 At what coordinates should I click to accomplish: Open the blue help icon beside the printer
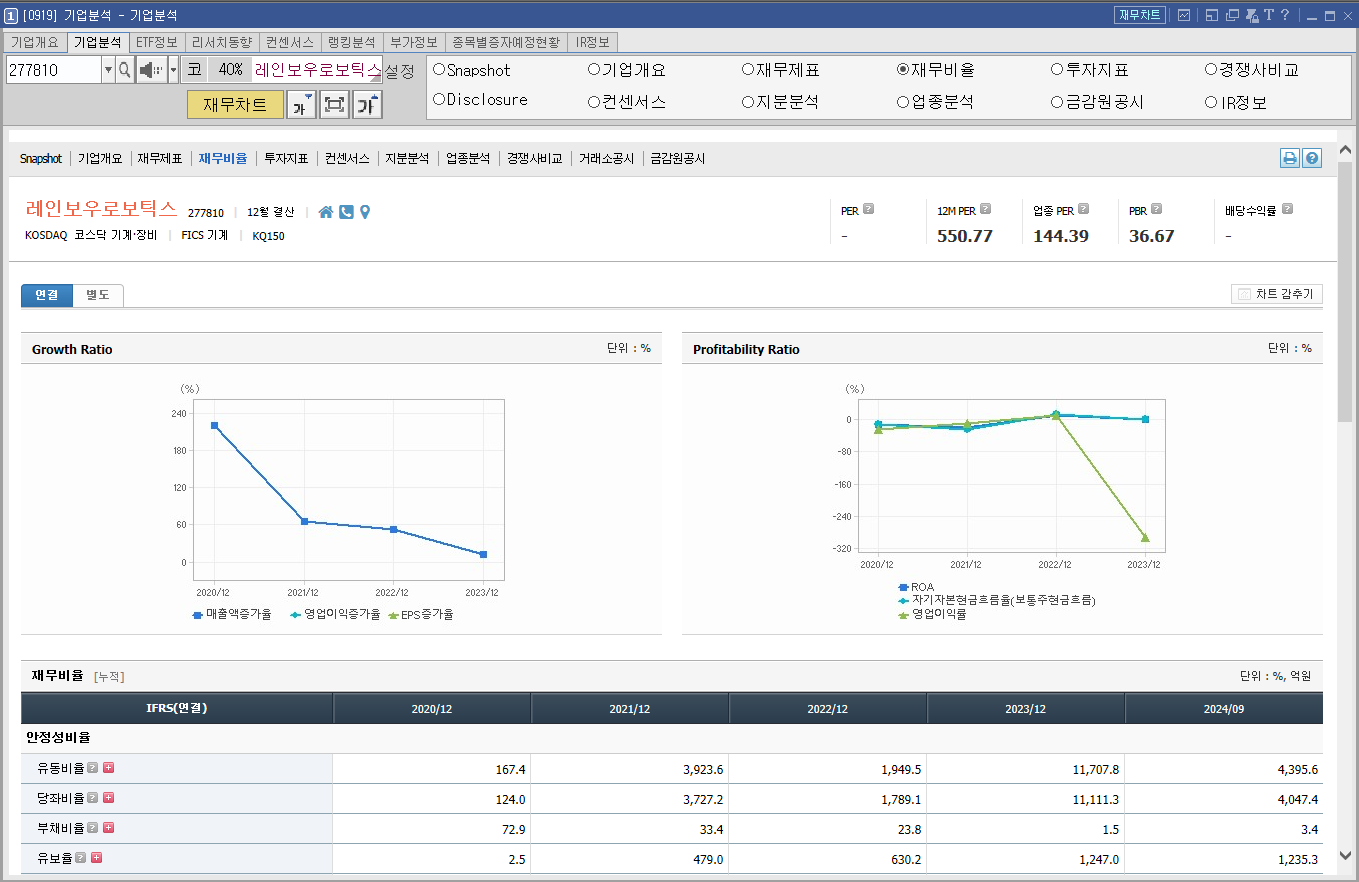[x=1312, y=158]
